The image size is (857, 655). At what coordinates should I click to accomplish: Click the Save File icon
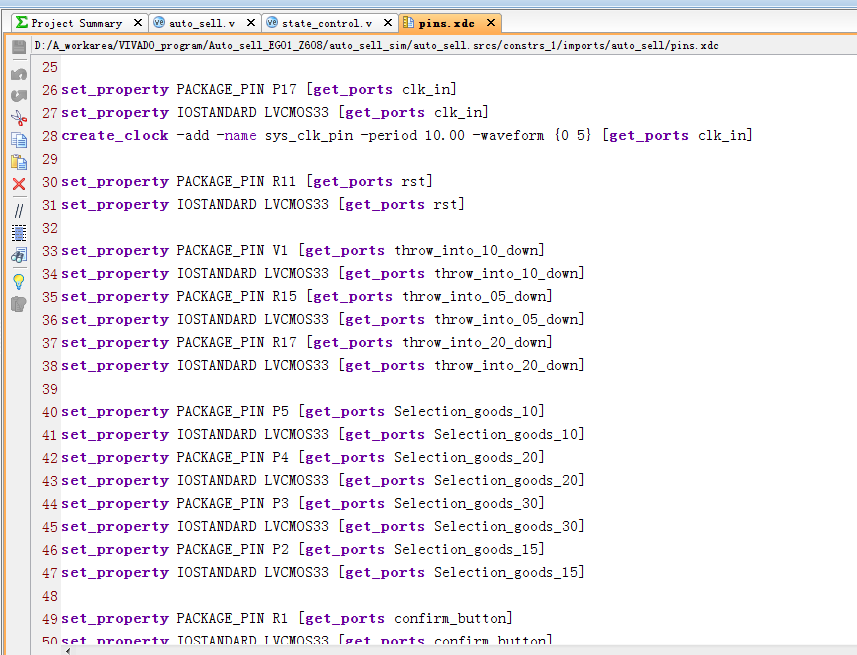tap(19, 47)
